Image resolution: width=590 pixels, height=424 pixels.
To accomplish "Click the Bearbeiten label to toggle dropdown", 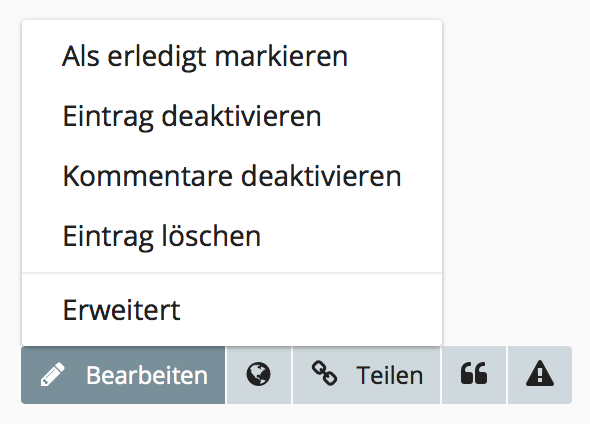I will click(147, 375).
